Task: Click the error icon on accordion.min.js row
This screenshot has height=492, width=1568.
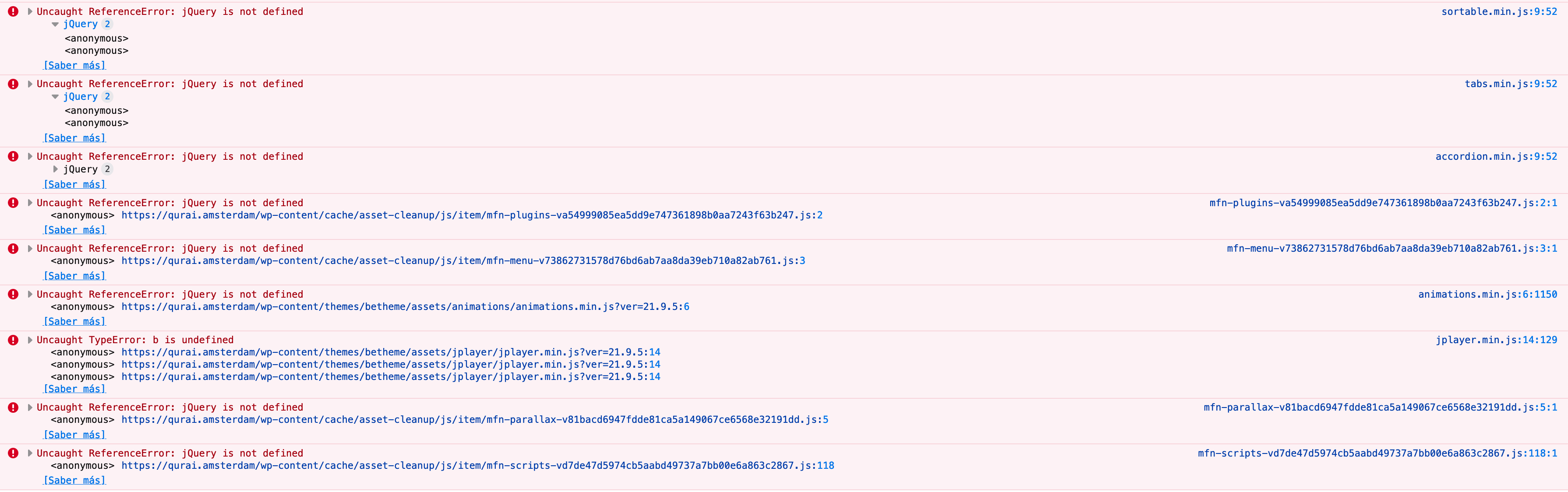Action: pos(13,156)
